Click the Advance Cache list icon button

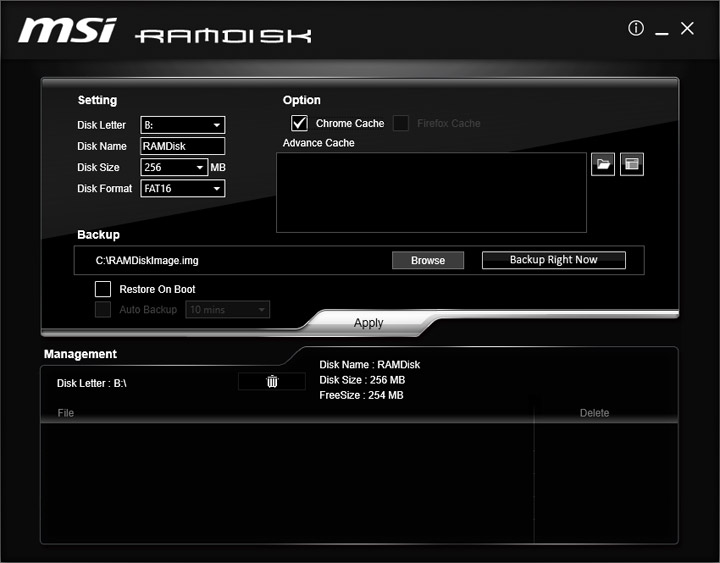[632, 164]
